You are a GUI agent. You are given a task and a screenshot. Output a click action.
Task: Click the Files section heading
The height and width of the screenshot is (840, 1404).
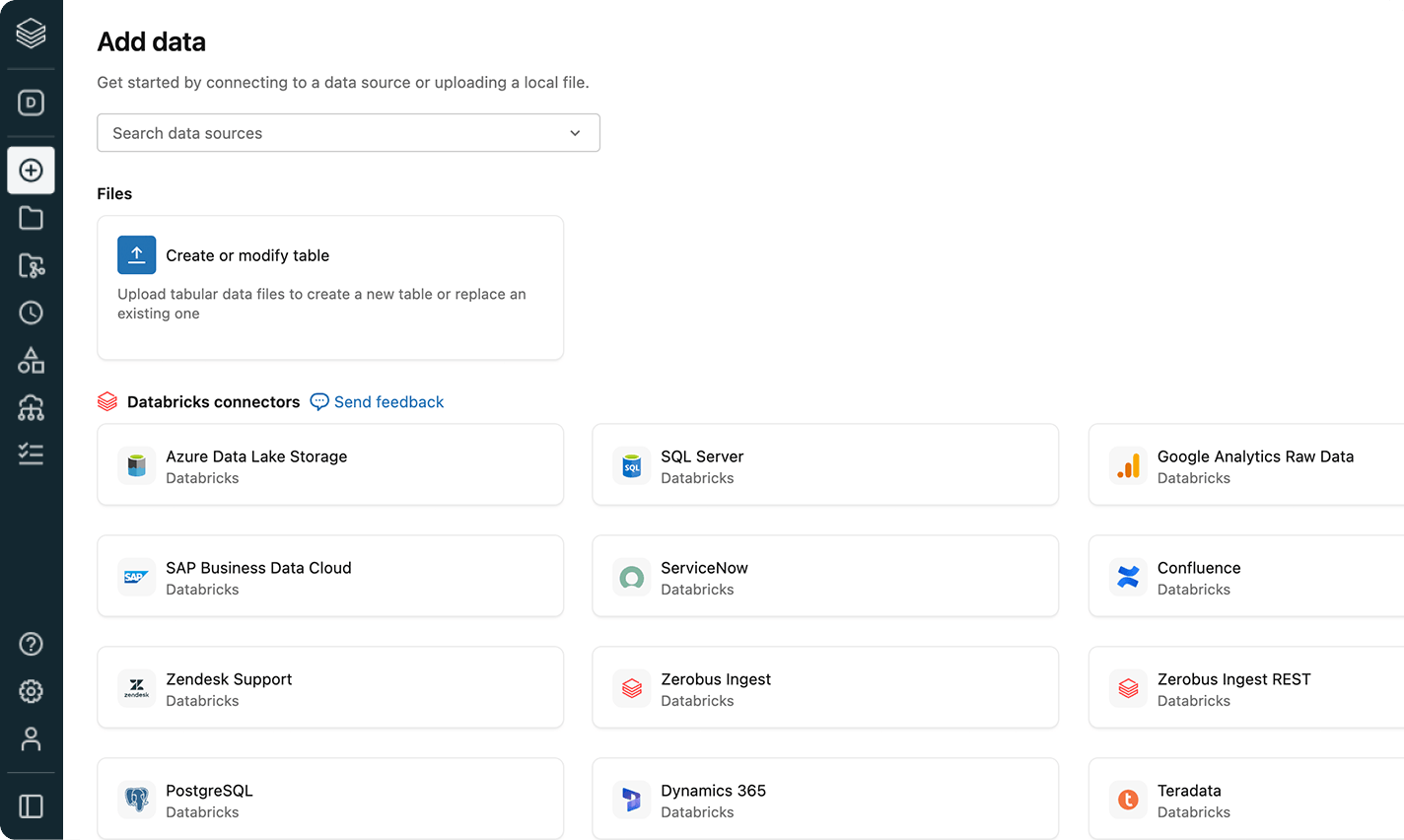click(x=114, y=193)
